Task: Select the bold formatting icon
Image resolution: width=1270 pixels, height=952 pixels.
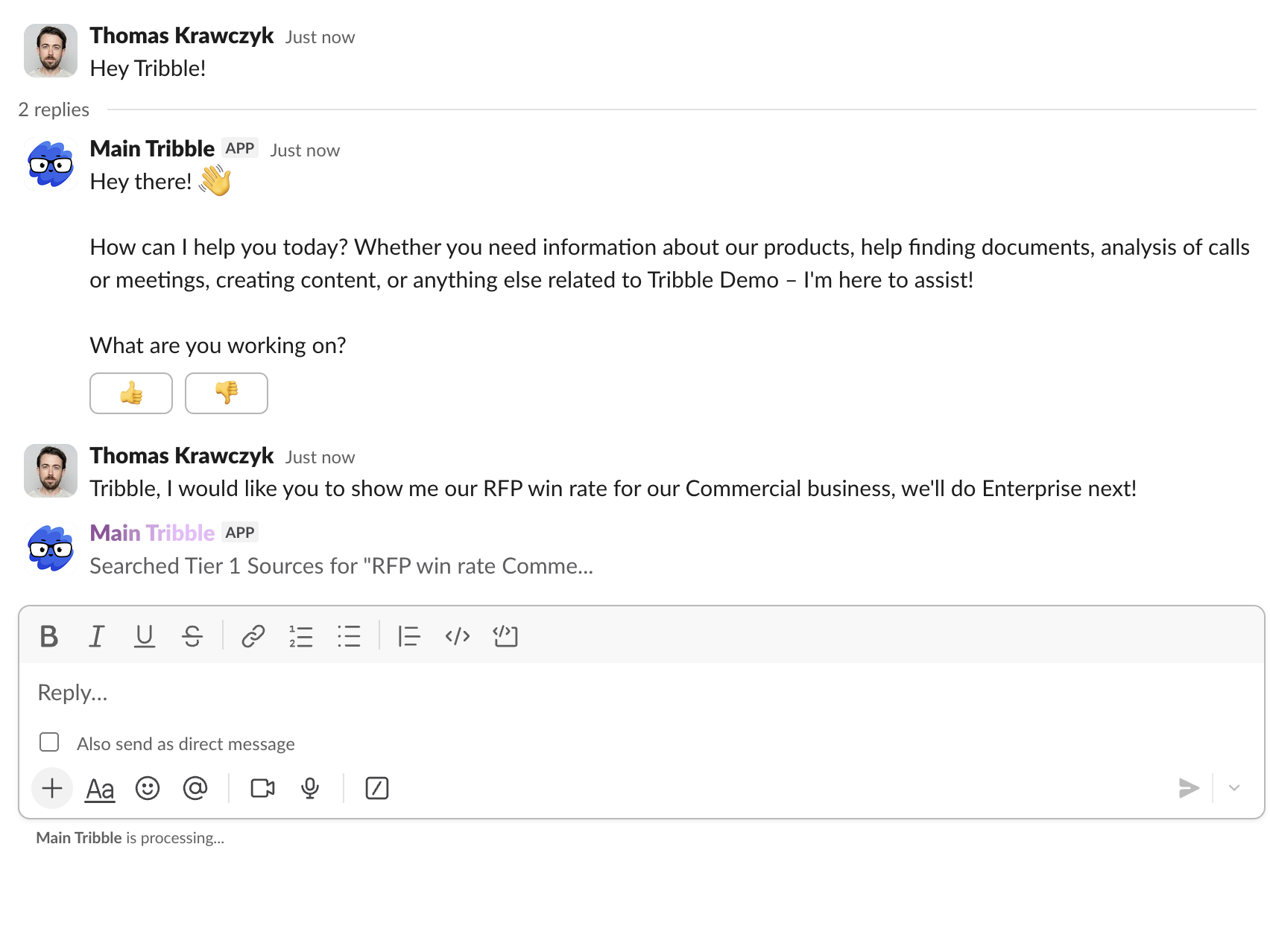Action: pos(49,636)
